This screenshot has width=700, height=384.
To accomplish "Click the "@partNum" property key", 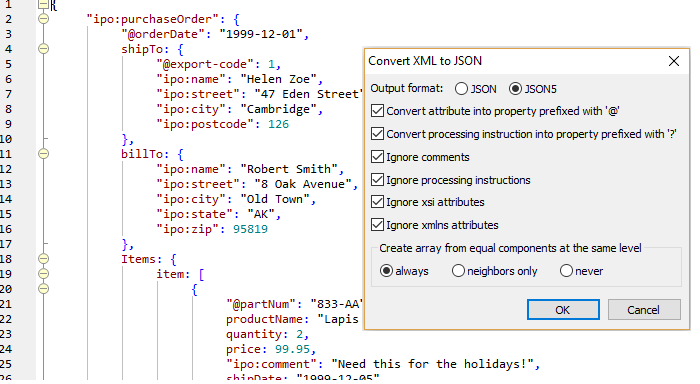I will tap(261, 304).
